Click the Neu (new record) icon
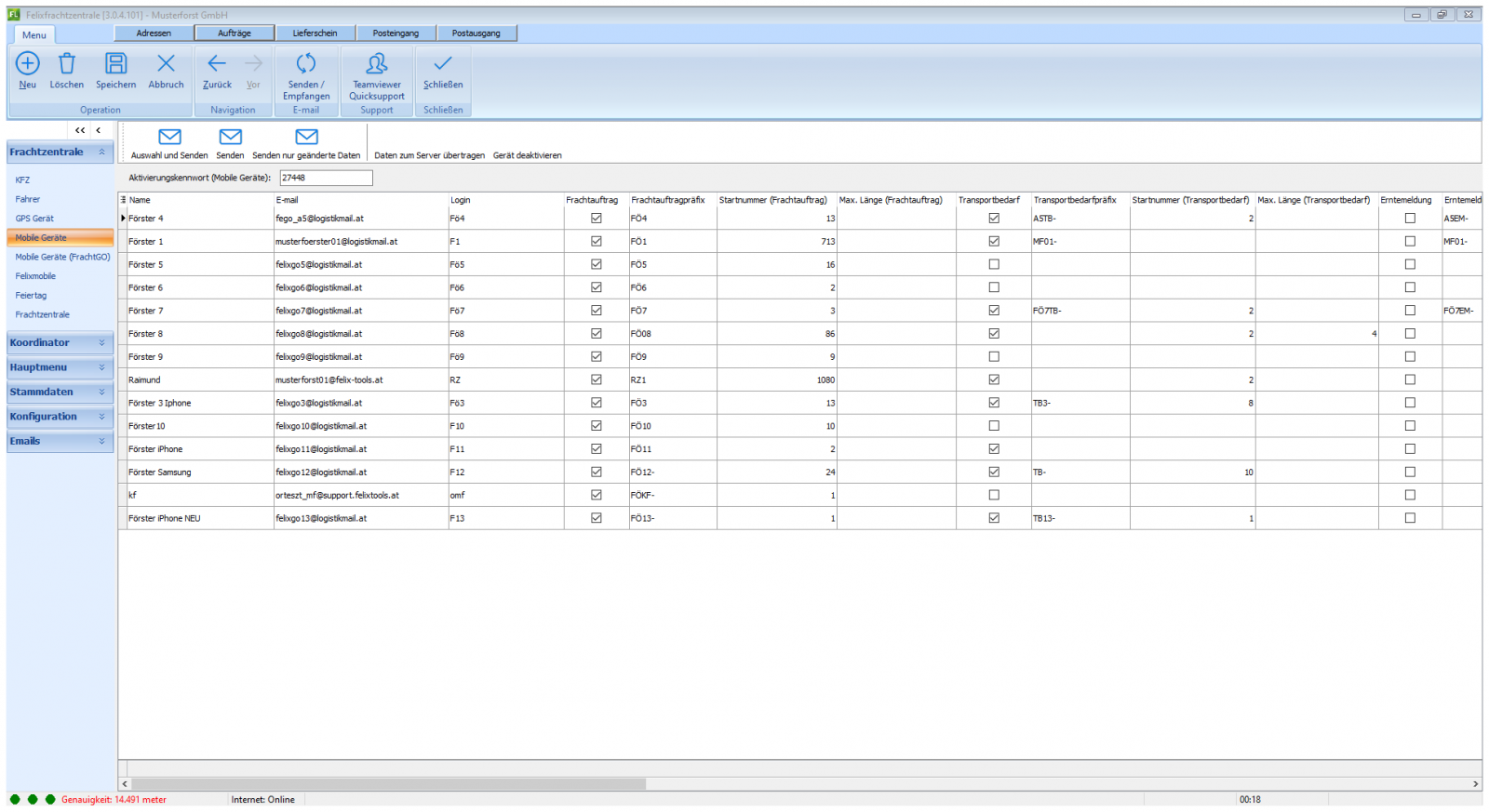This screenshot has height=812, width=1489. click(x=28, y=64)
